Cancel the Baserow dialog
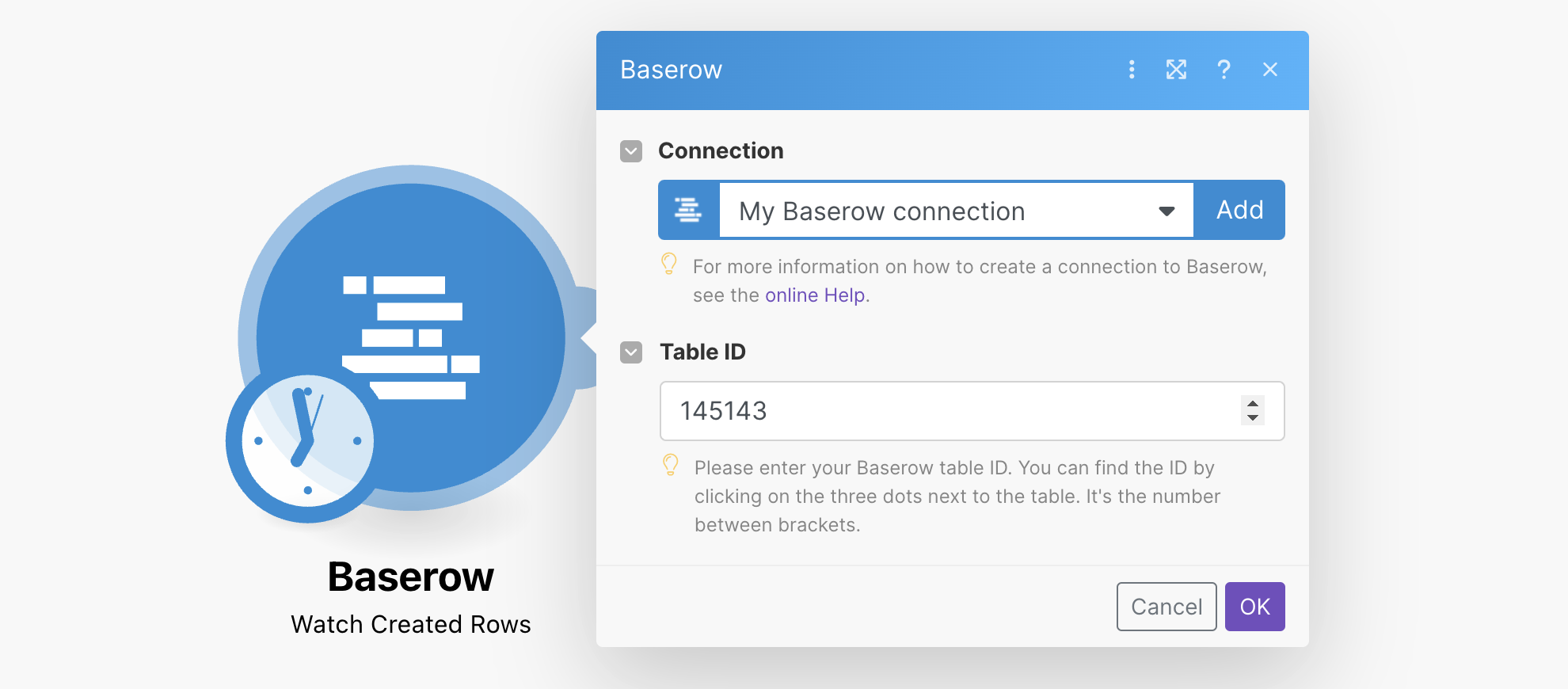Viewport: 1568px width, 689px height. pos(1166,607)
